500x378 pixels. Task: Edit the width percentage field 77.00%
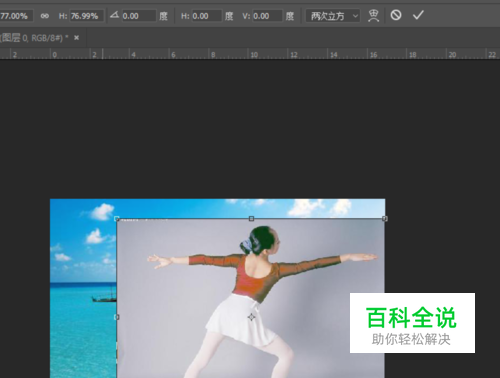16,16
